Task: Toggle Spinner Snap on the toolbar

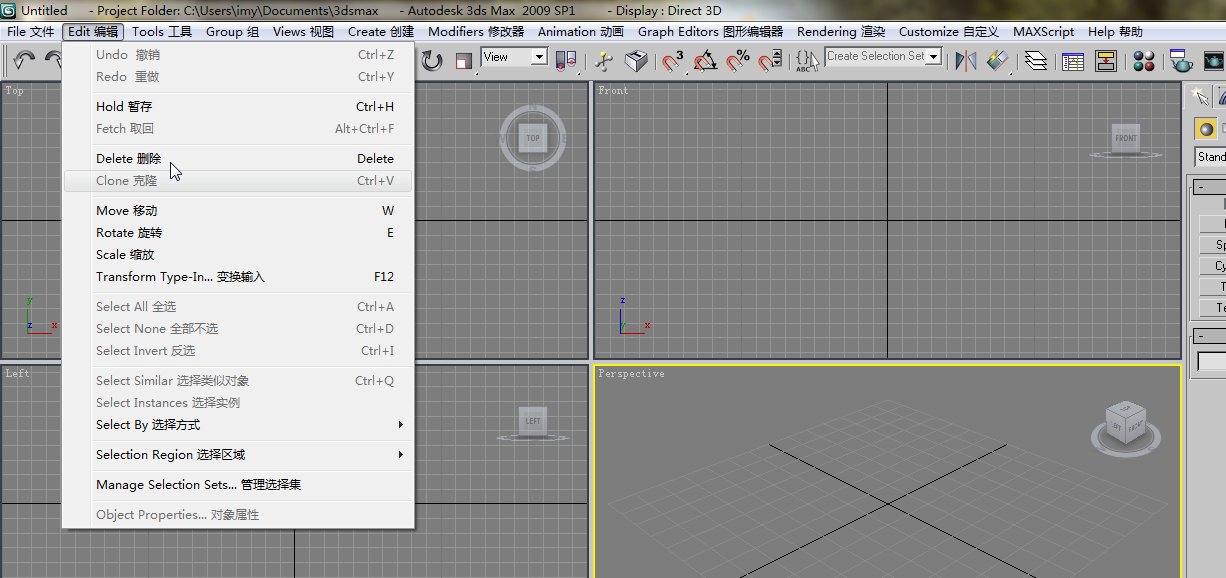Action: tap(768, 60)
